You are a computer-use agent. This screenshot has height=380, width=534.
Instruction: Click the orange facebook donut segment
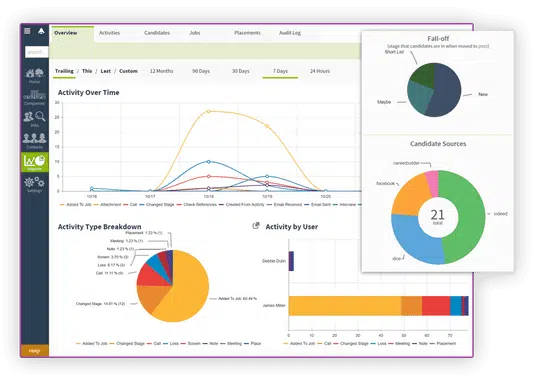click(x=410, y=196)
